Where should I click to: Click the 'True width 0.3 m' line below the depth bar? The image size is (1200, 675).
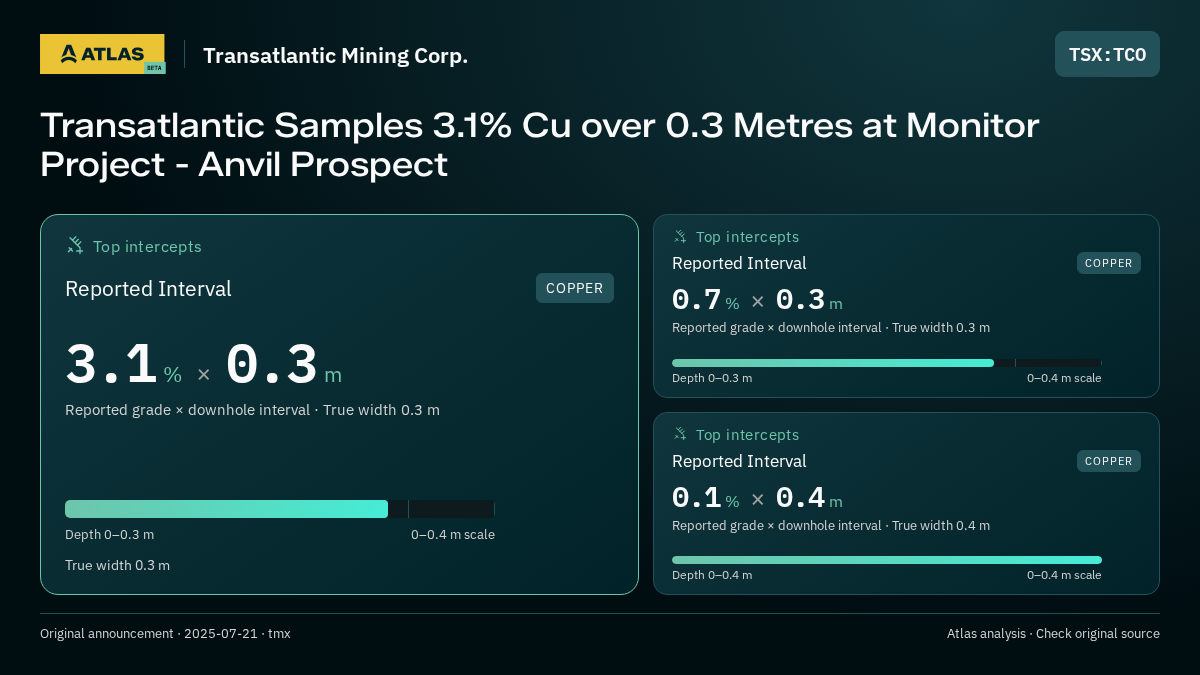pos(117,565)
